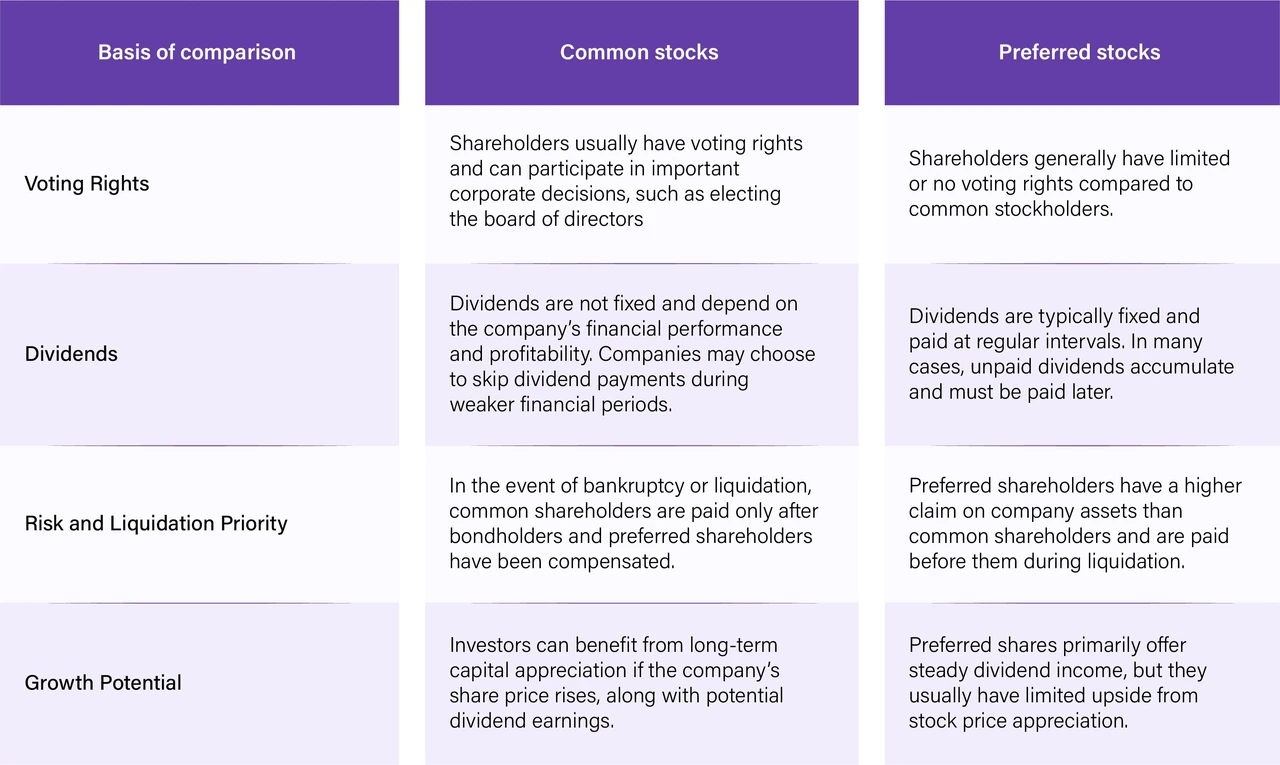
Task: Click preferred stocks fixed dividends description
Action: pyautogui.click(x=1071, y=354)
